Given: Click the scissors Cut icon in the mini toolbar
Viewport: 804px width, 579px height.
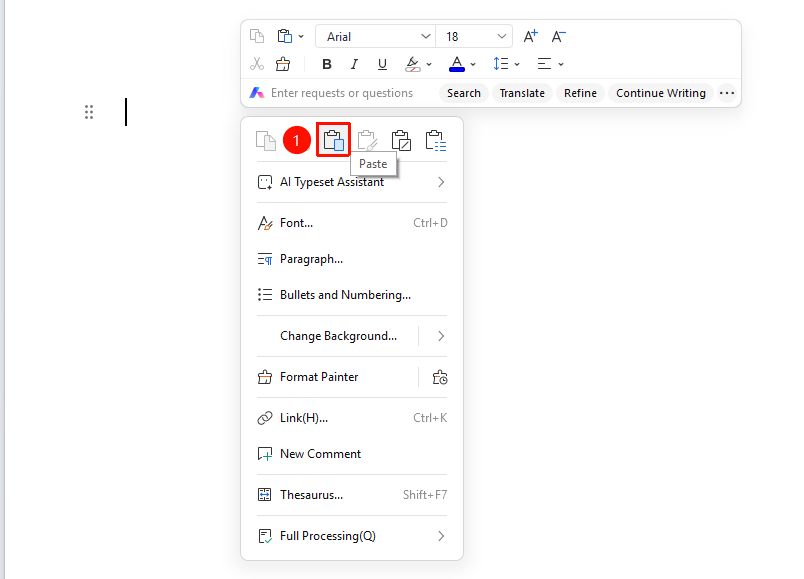Looking at the screenshot, I should [x=257, y=64].
